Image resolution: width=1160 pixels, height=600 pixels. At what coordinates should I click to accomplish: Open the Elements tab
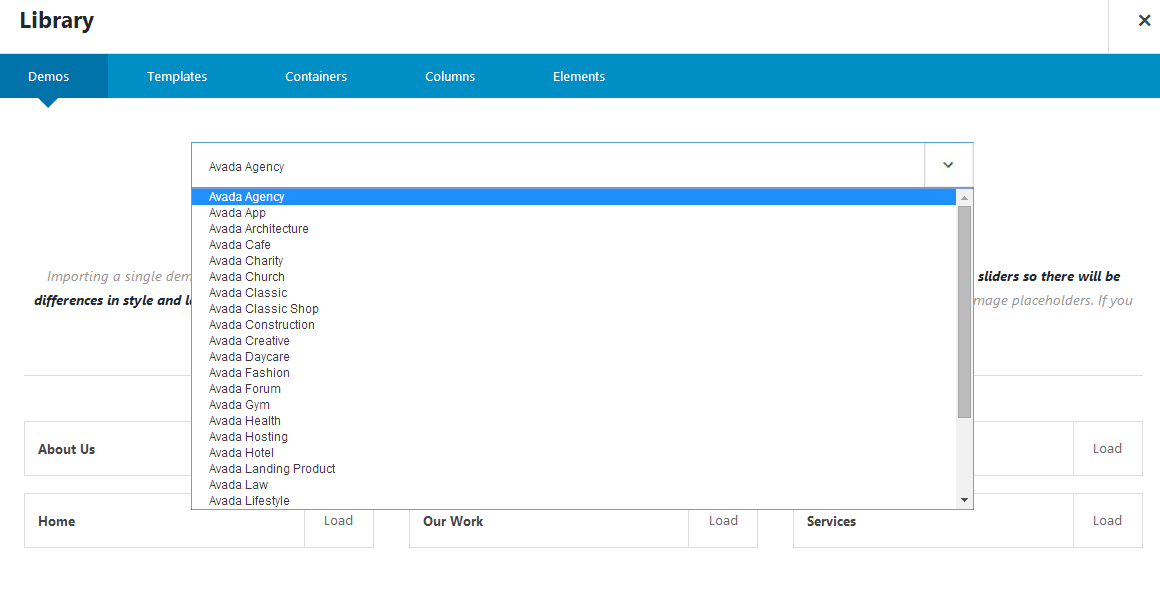tap(579, 76)
